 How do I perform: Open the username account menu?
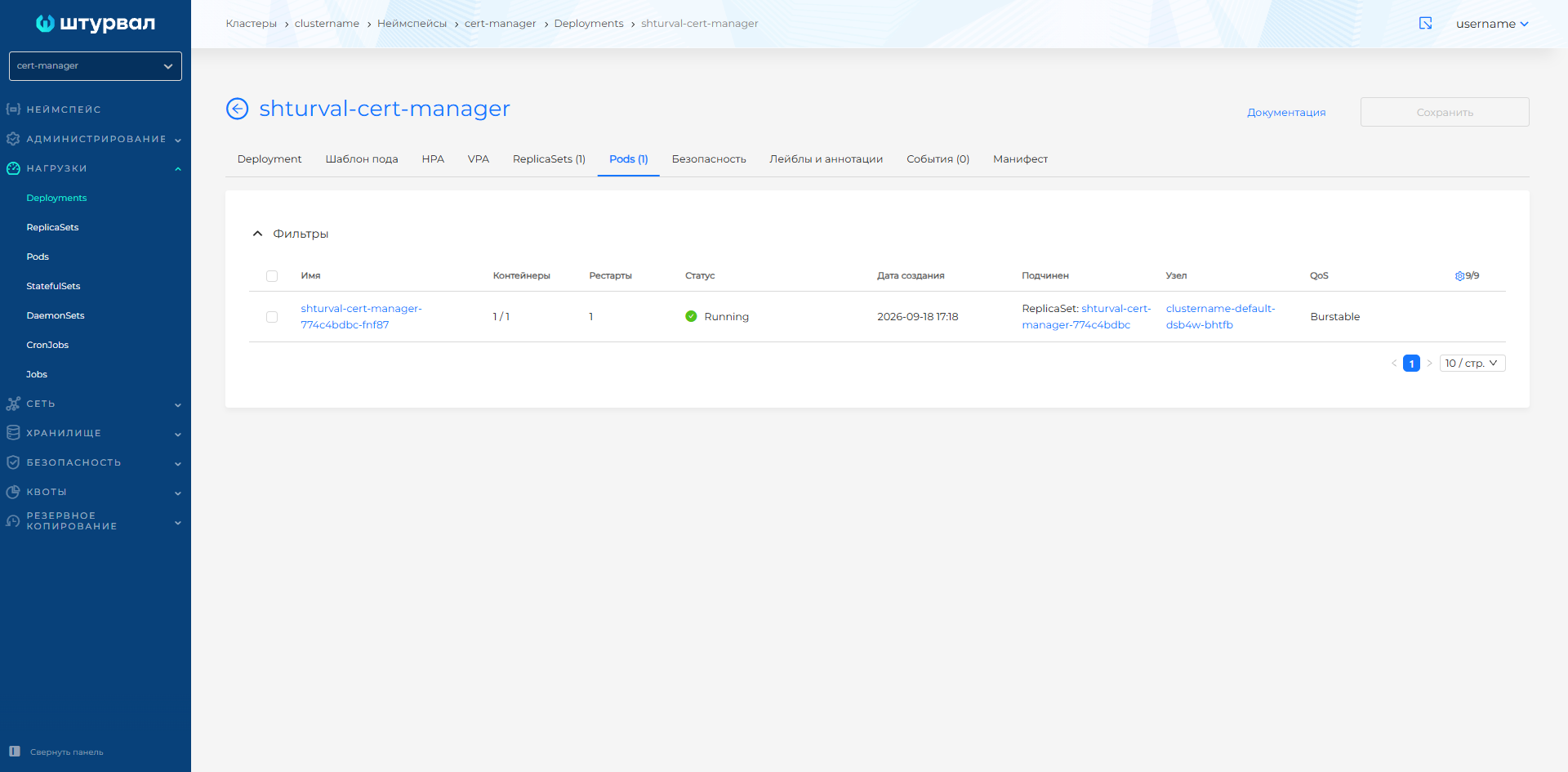1492,24
